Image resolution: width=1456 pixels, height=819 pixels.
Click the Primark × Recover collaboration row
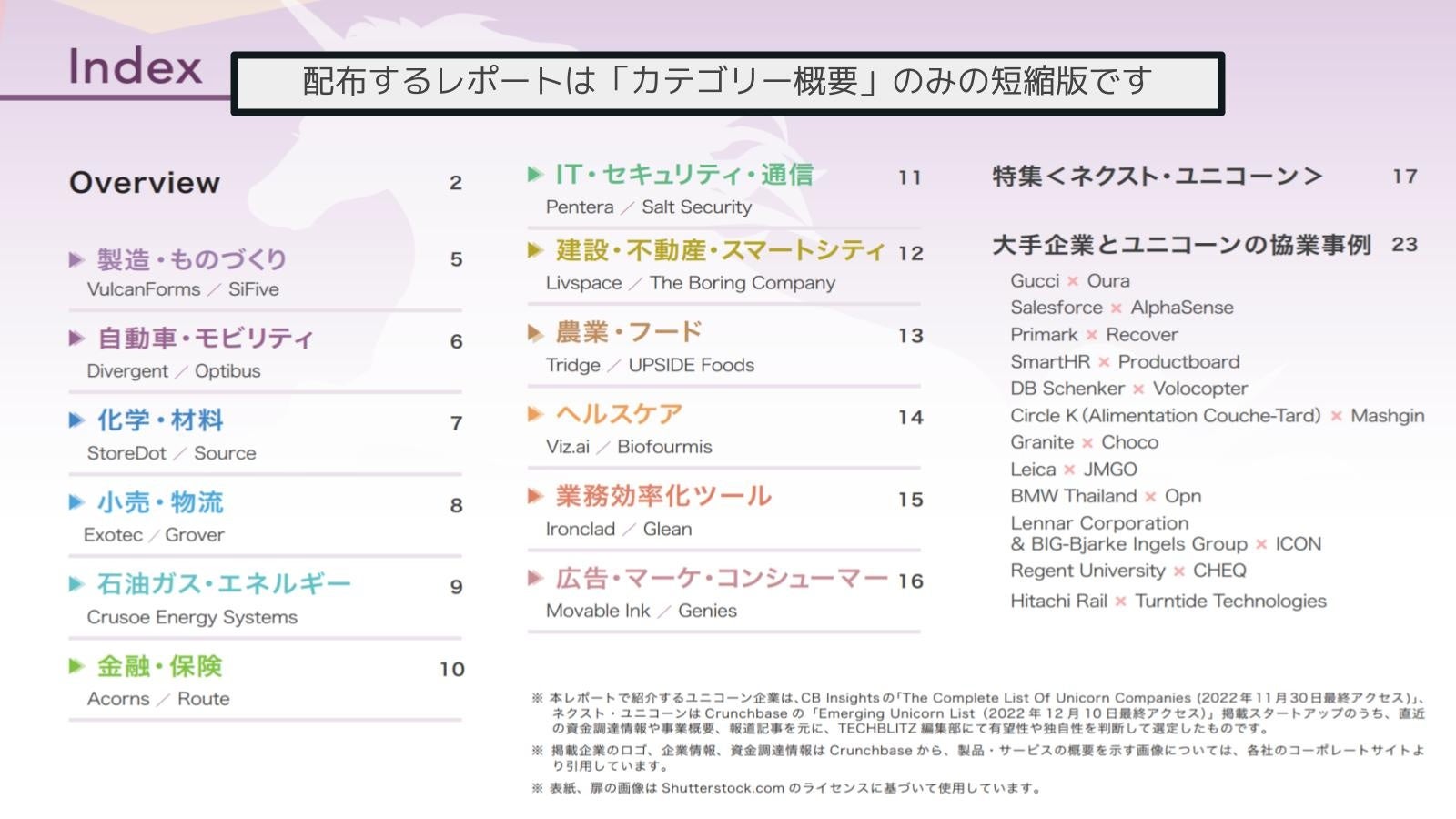click(x=1094, y=335)
